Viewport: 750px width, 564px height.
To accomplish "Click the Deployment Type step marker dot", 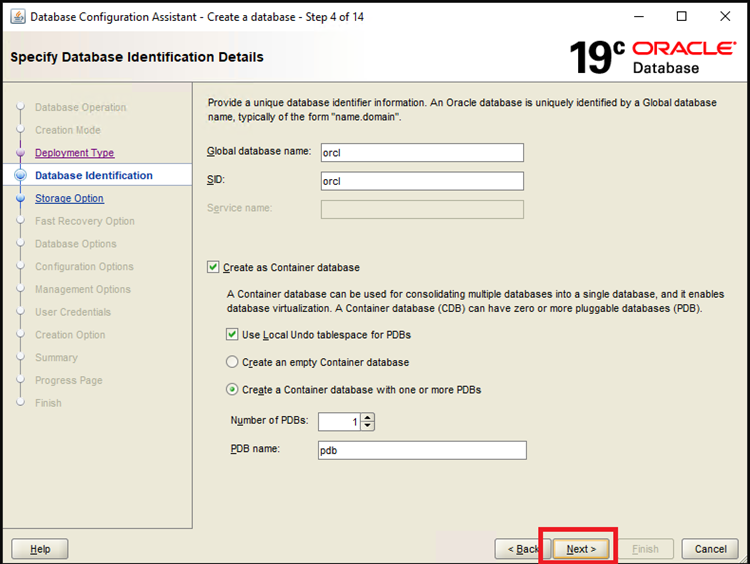I will 20,153.
